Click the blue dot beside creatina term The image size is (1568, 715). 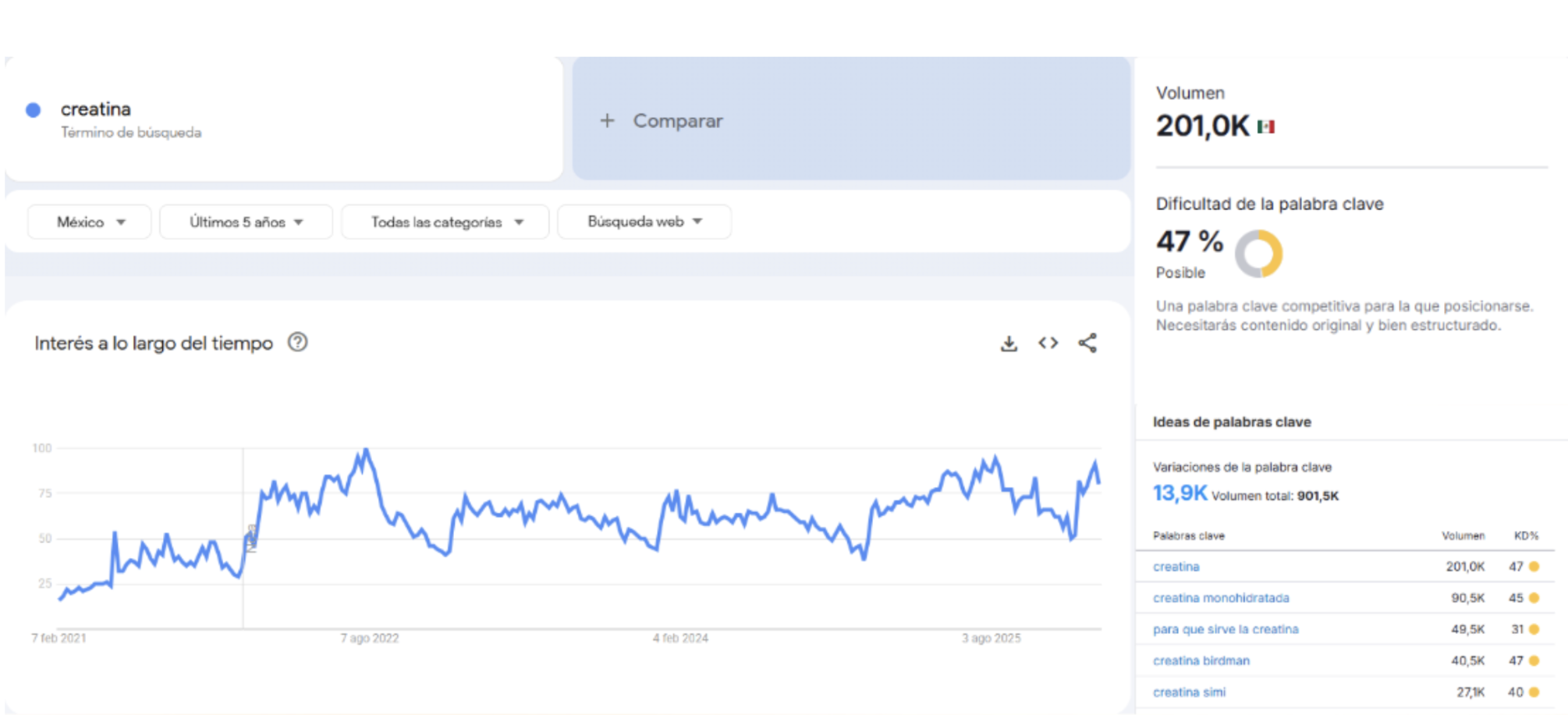pos(33,110)
